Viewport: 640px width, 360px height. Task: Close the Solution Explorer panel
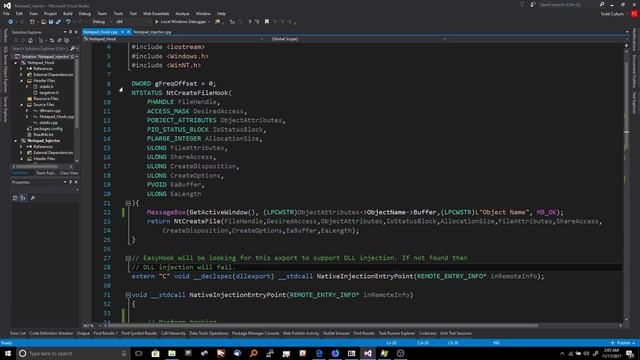76,32
